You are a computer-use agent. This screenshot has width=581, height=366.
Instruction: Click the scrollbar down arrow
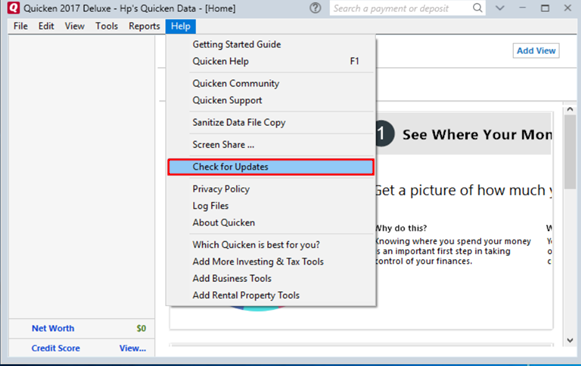pyautogui.click(x=570, y=340)
